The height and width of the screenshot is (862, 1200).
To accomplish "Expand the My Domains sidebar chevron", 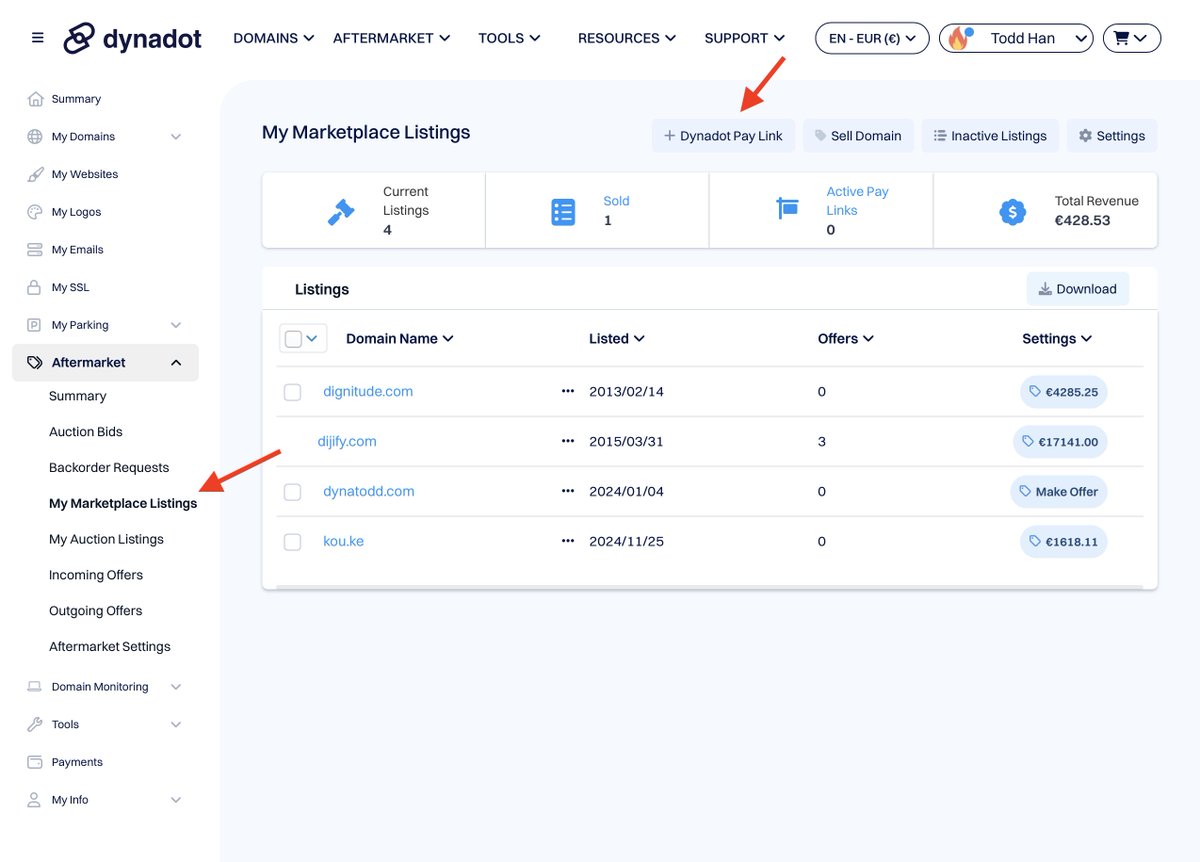I will [176, 137].
